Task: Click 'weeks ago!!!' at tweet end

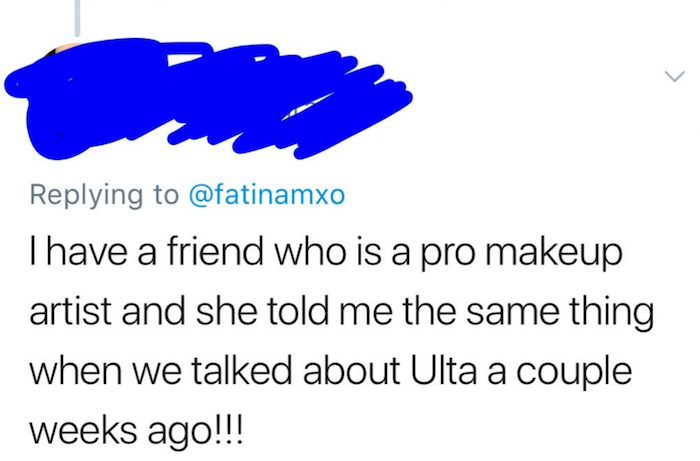Action: pos(137,431)
